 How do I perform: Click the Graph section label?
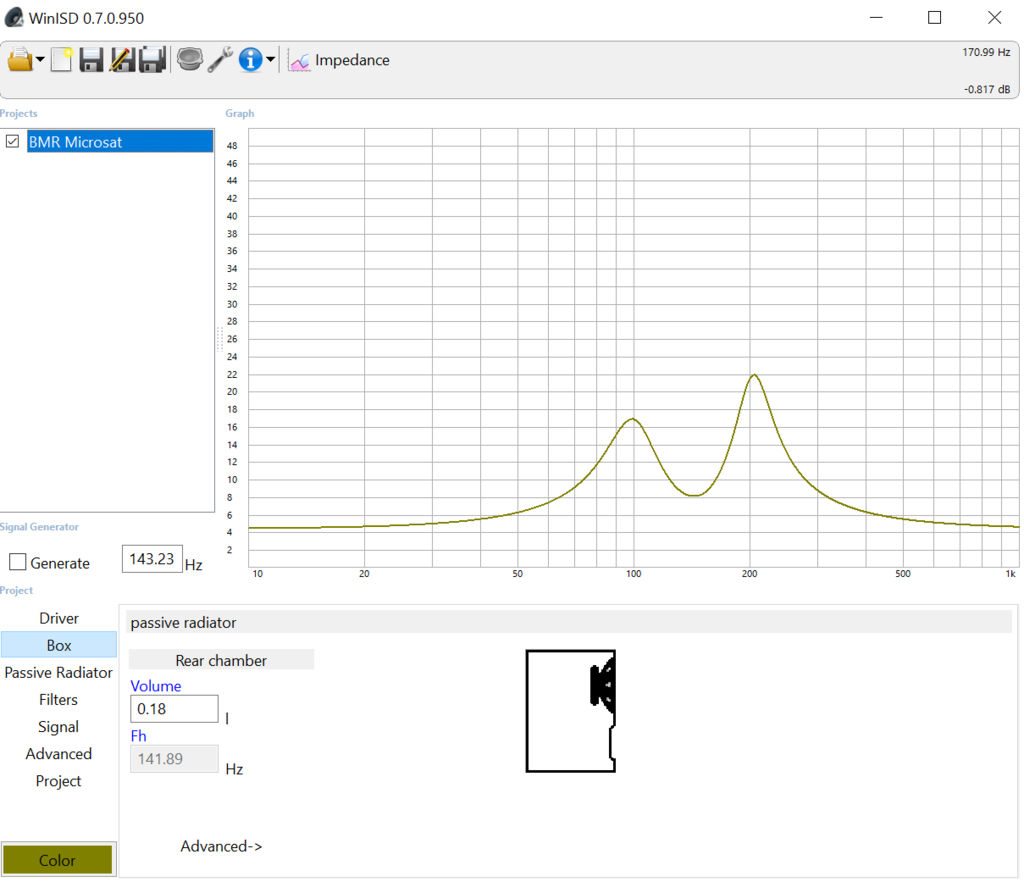point(240,113)
